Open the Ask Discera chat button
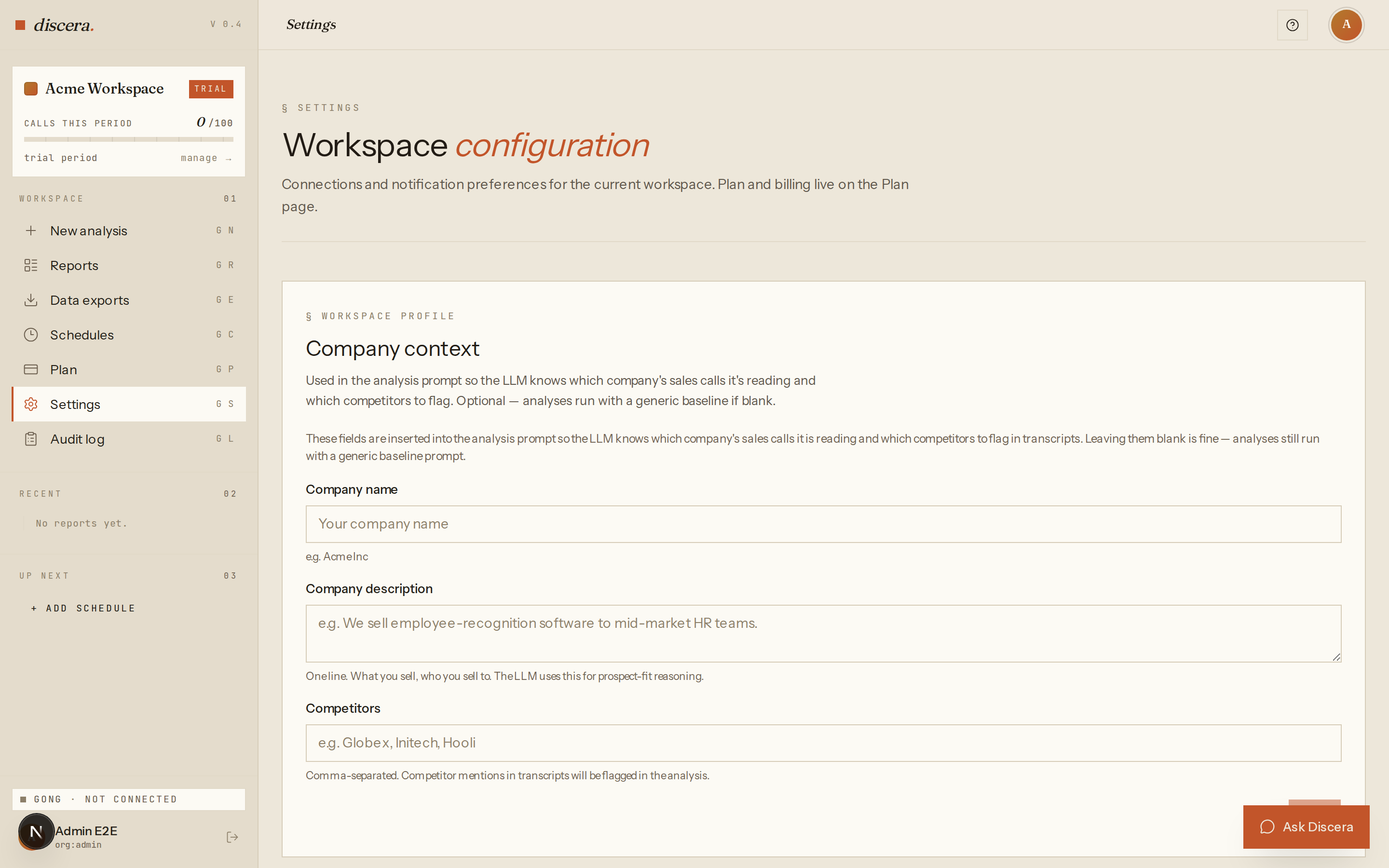Viewport: 1389px width, 868px height. tap(1306, 827)
